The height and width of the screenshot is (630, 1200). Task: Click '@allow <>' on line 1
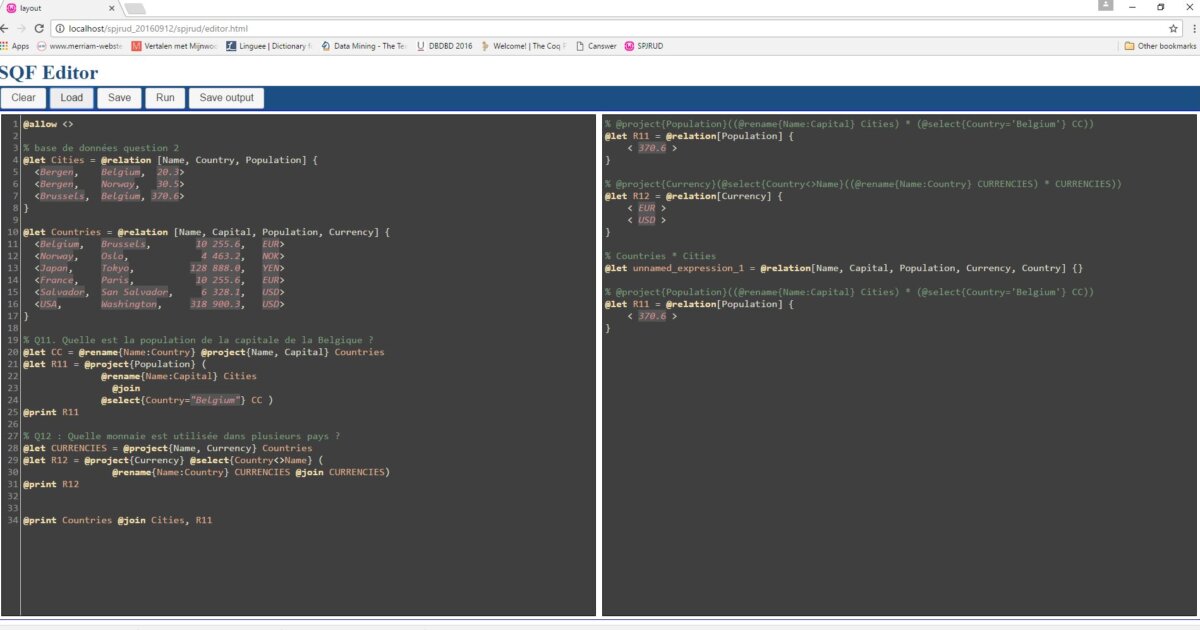pyautogui.click(x=48, y=124)
